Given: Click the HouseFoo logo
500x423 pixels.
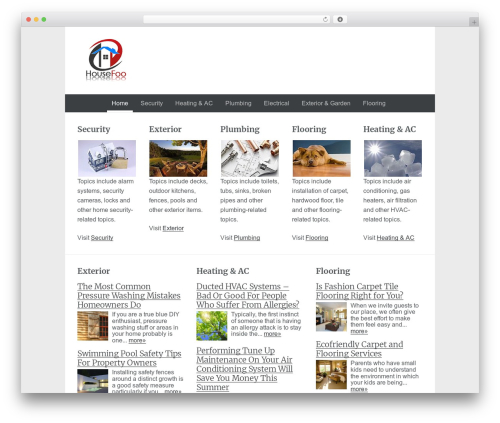Looking at the screenshot, I should point(106,60).
